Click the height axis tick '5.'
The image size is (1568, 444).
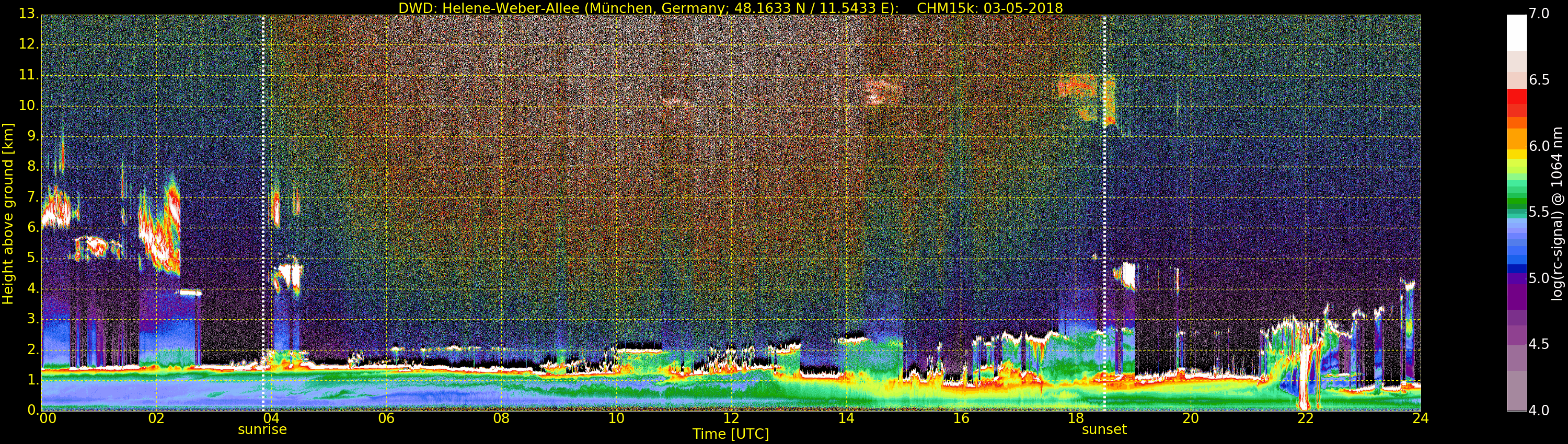(33, 258)
